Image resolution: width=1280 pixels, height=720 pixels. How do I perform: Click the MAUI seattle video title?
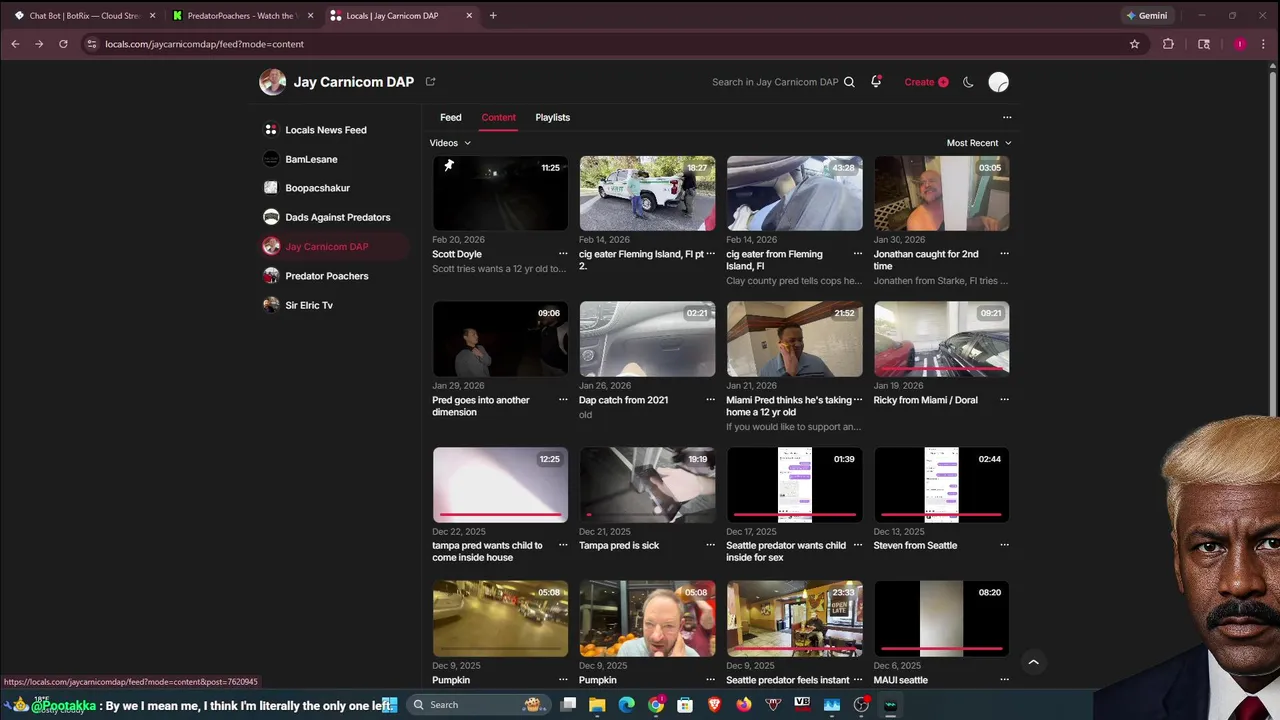(x=900, y=680)
